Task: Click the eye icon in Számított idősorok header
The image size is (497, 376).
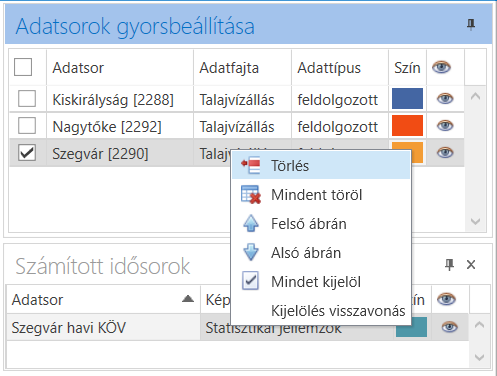Action: (446, 299)
